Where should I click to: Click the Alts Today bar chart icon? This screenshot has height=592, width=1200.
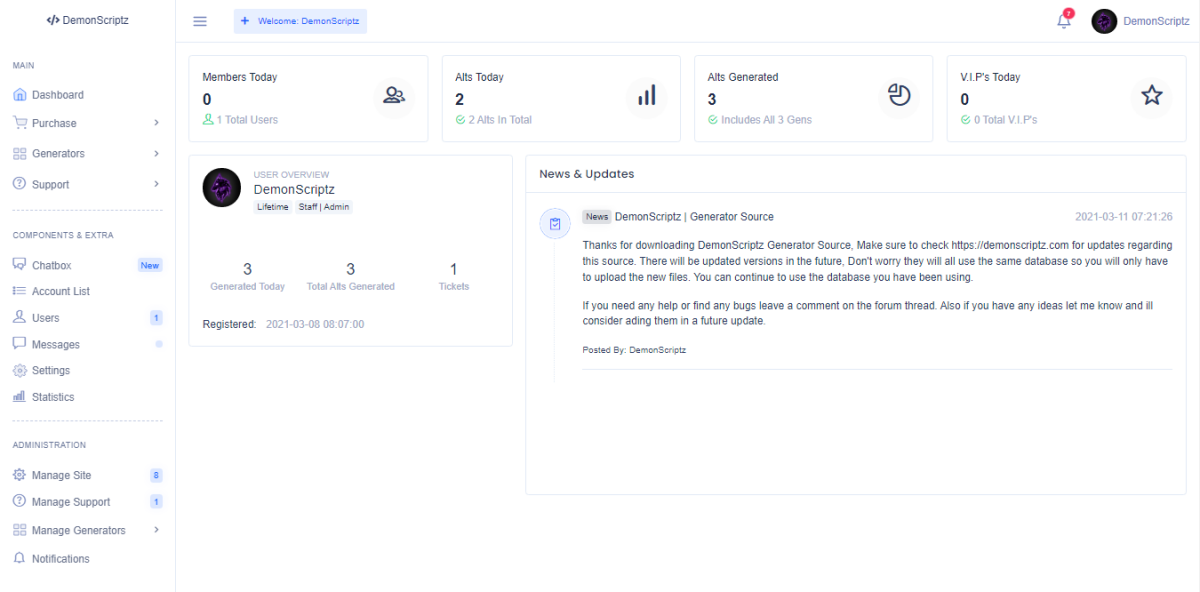pyautogui.click(x=647, y=96)
